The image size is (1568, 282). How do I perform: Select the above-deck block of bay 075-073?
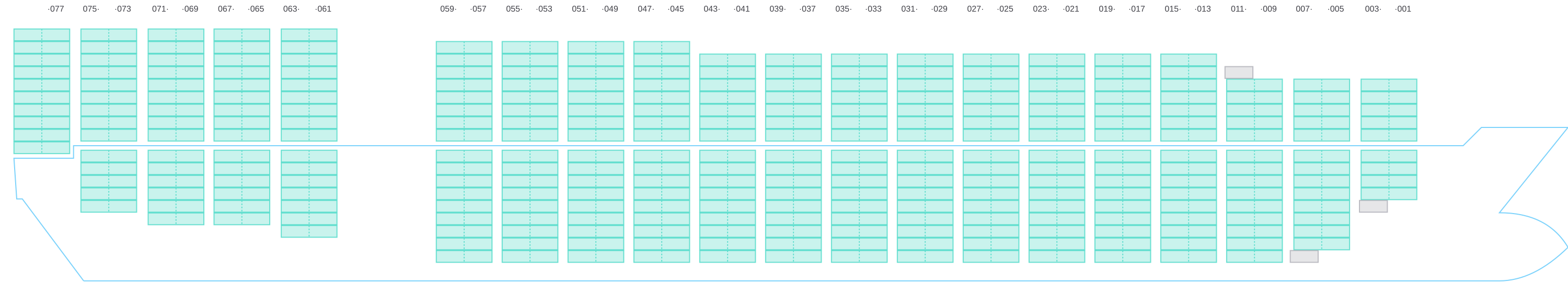tap(108, 85)
